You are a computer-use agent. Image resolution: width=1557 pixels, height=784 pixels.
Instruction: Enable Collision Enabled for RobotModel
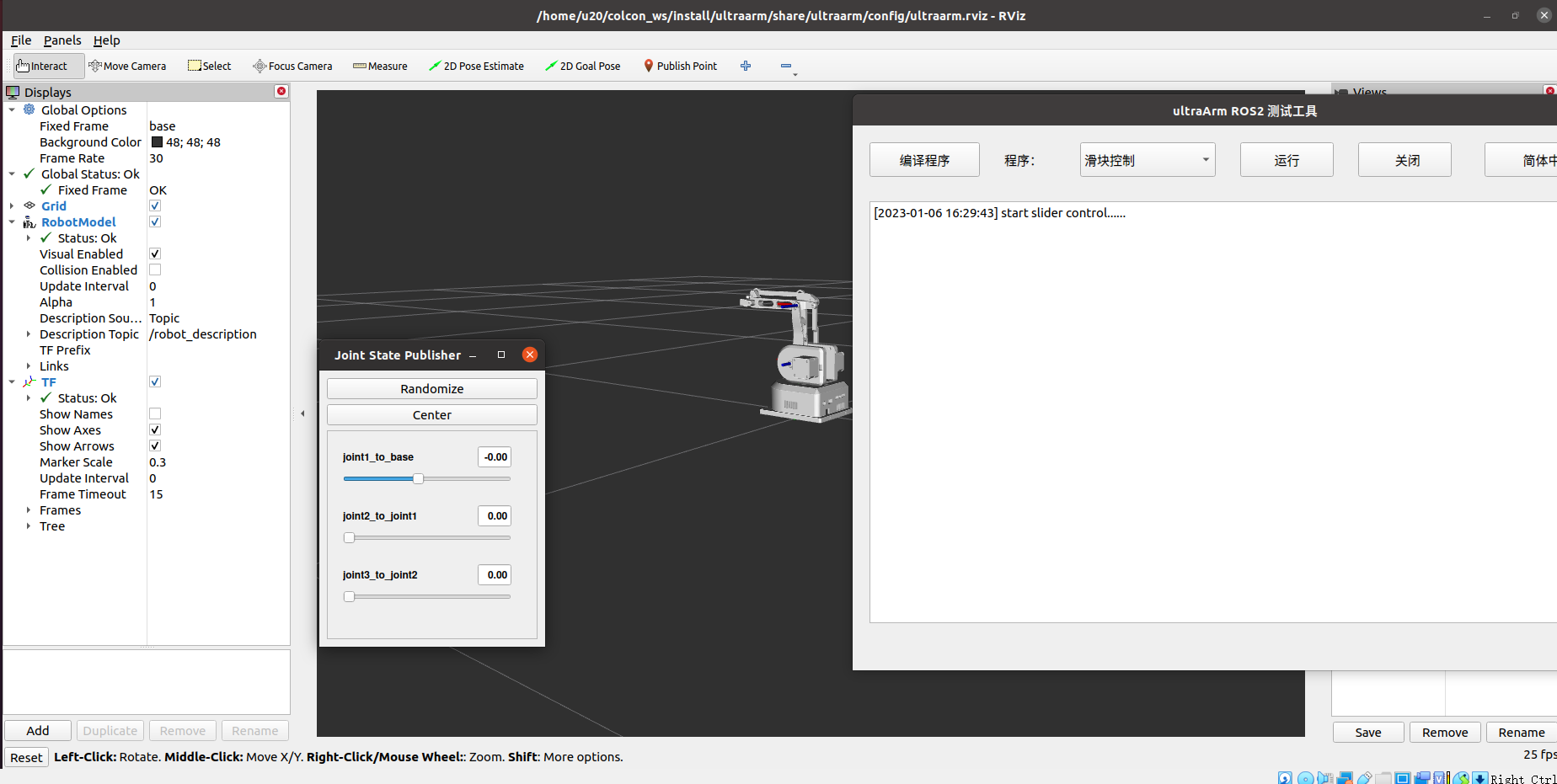coord(154,269)
